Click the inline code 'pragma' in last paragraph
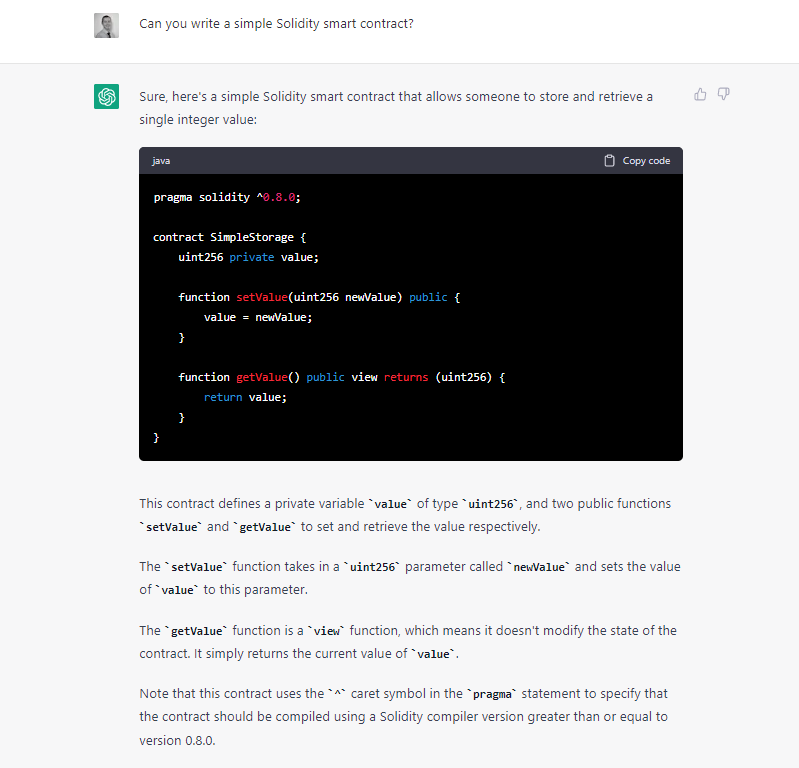This screenshot has width=799, height=768. click(x=492, y=694)
